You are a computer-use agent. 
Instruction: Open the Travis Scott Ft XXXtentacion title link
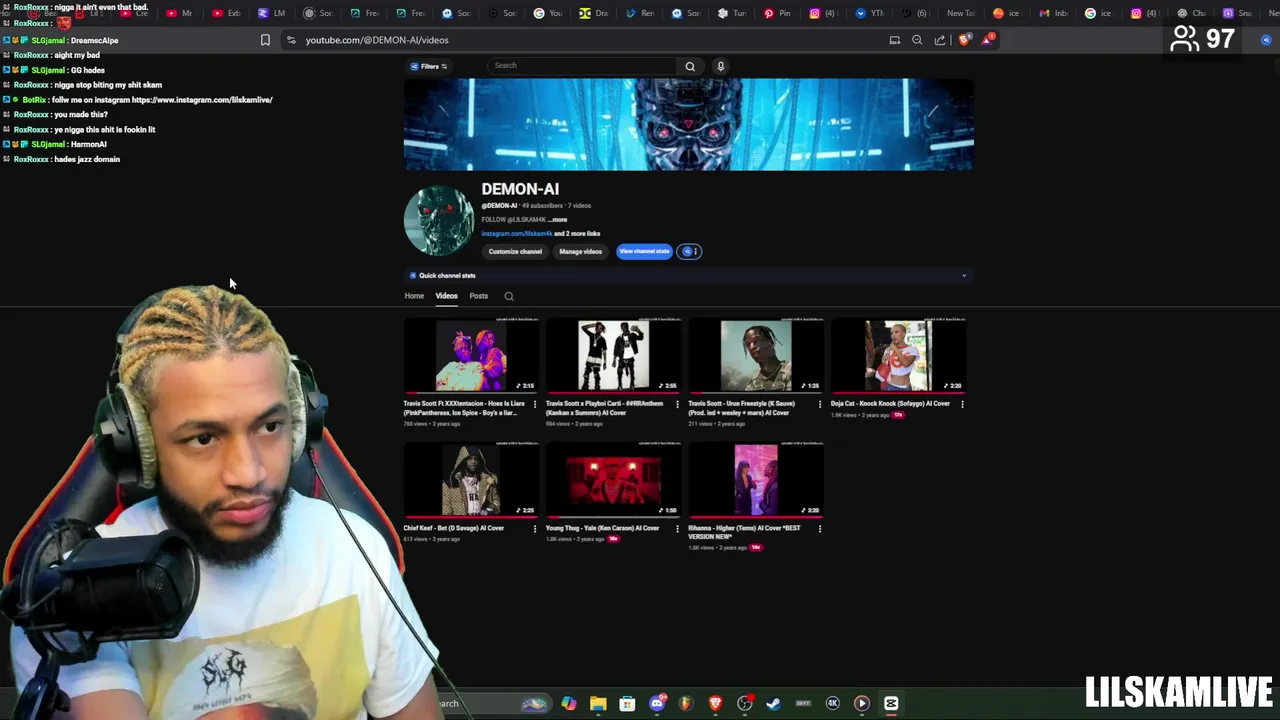pyautogui.click(x=464, y=408)
